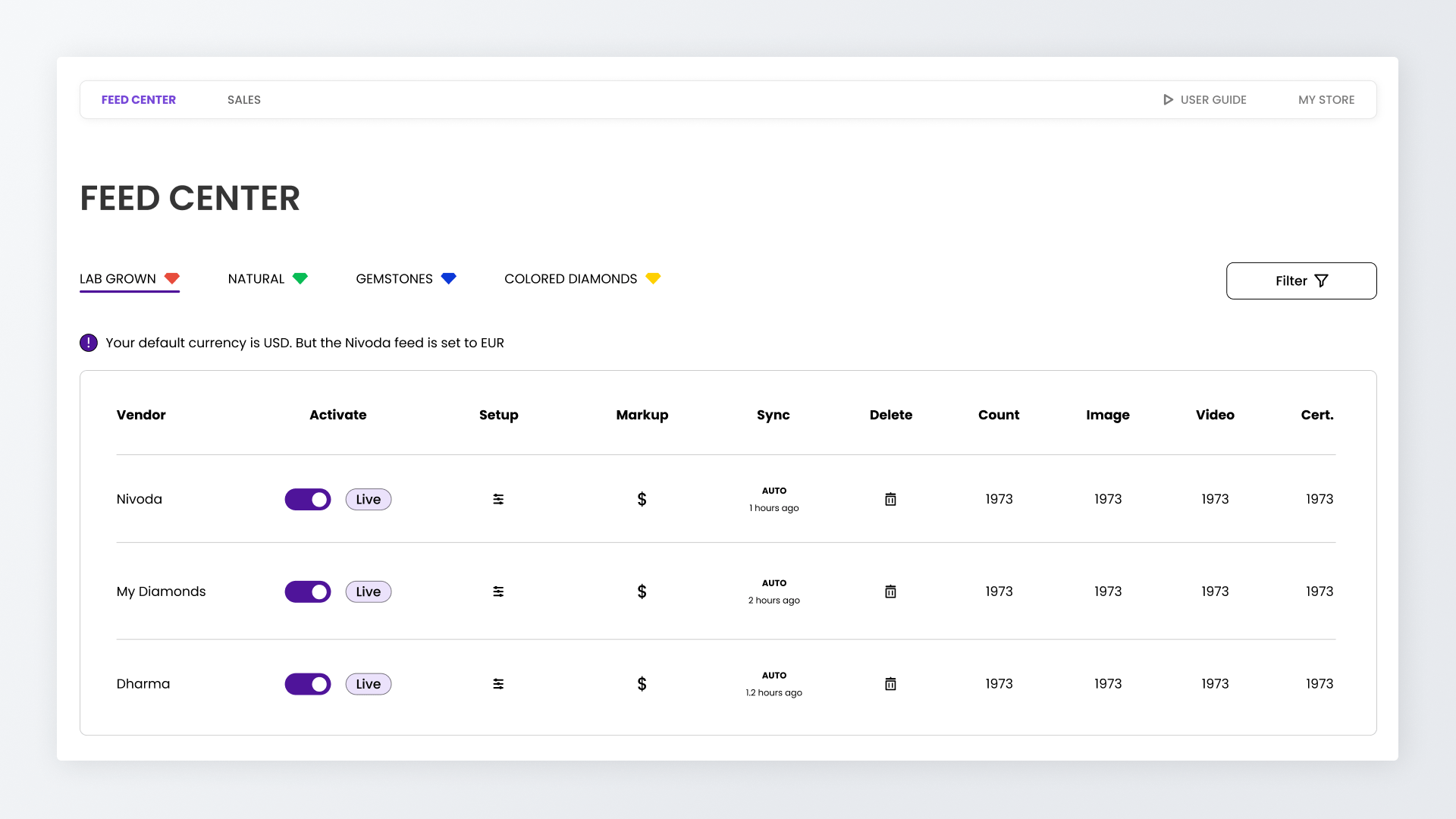This screenshot has height=819, width=1456.
Task: Delete the Nivoda feed via trash icon
Action: click(890, 499)
